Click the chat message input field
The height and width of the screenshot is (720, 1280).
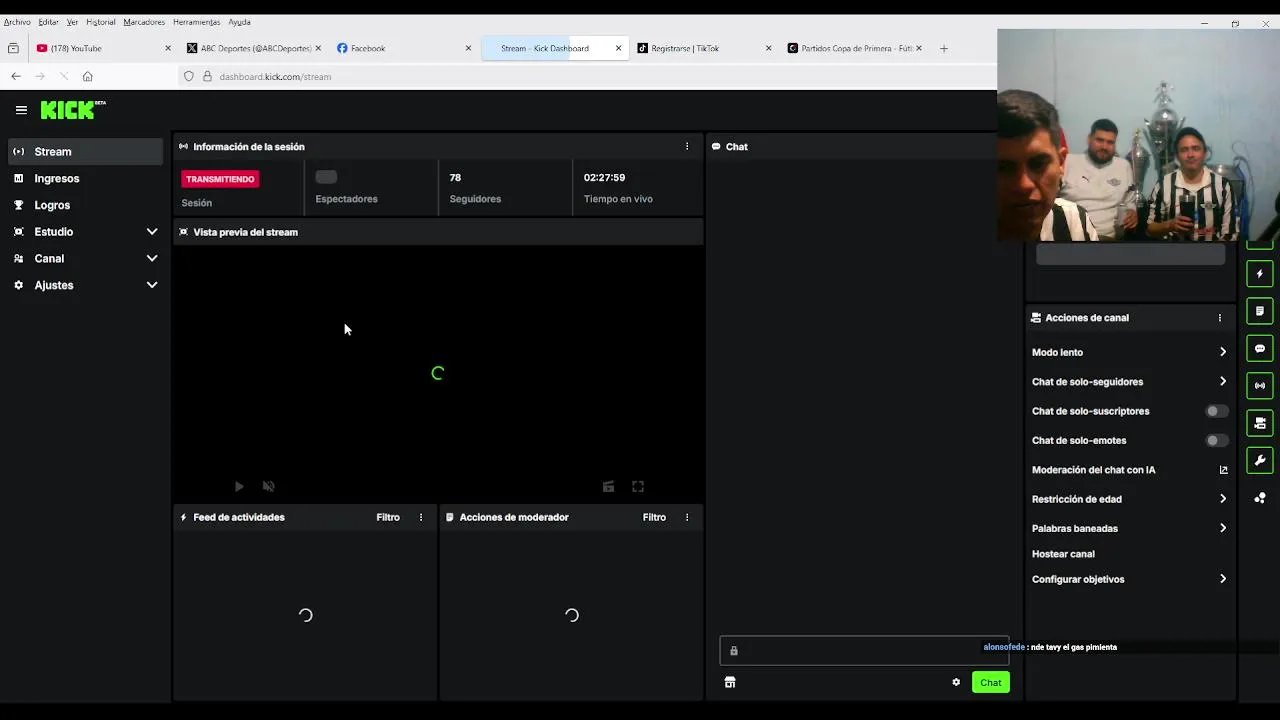(x=864, y=650)
